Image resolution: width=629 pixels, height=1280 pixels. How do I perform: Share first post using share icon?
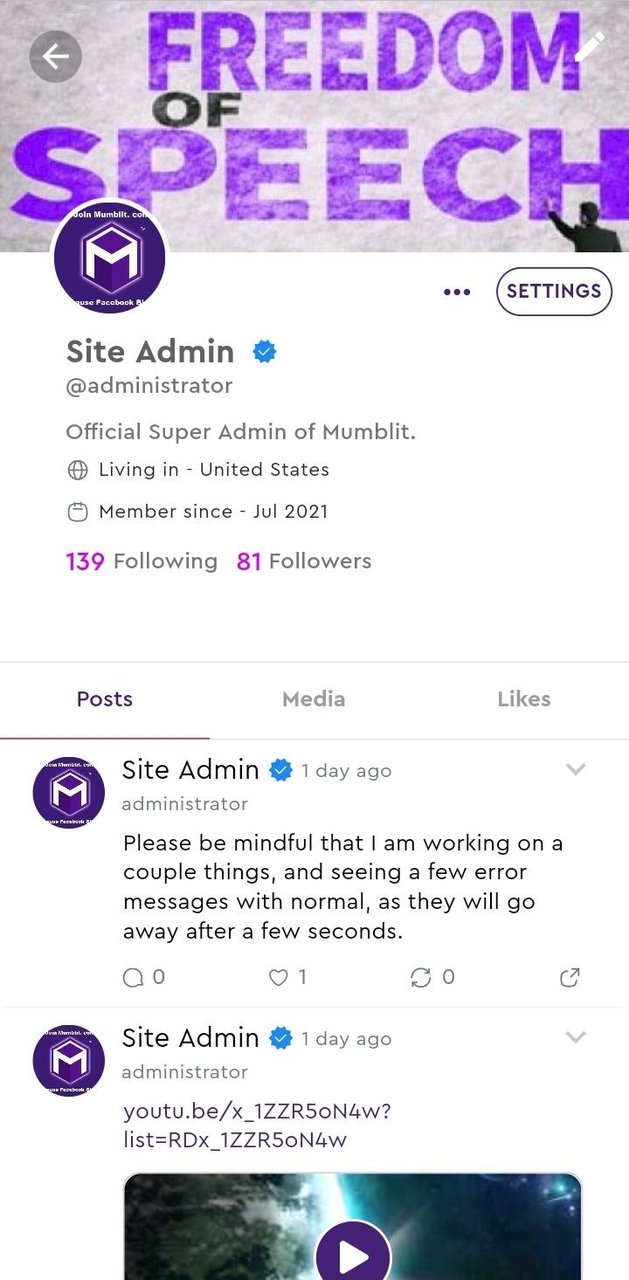click(x=569, y=978)
